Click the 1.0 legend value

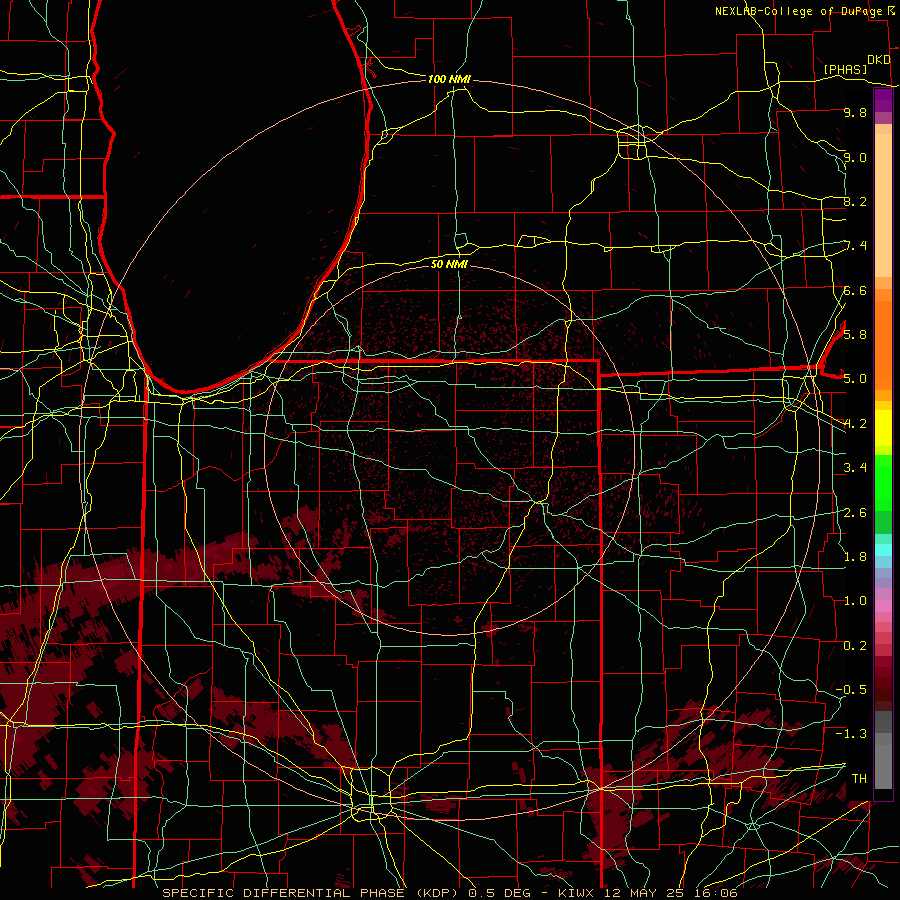(x=855, y=601)
